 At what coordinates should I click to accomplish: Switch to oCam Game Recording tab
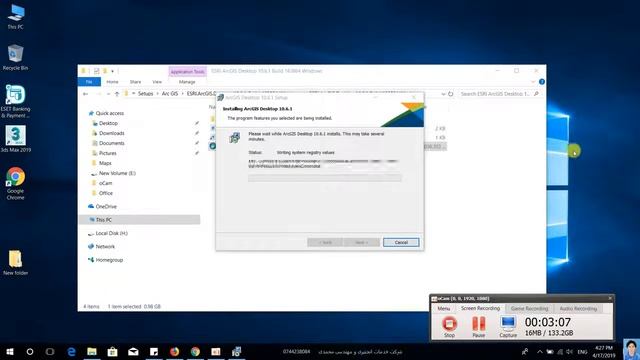[x=529, y=309]
